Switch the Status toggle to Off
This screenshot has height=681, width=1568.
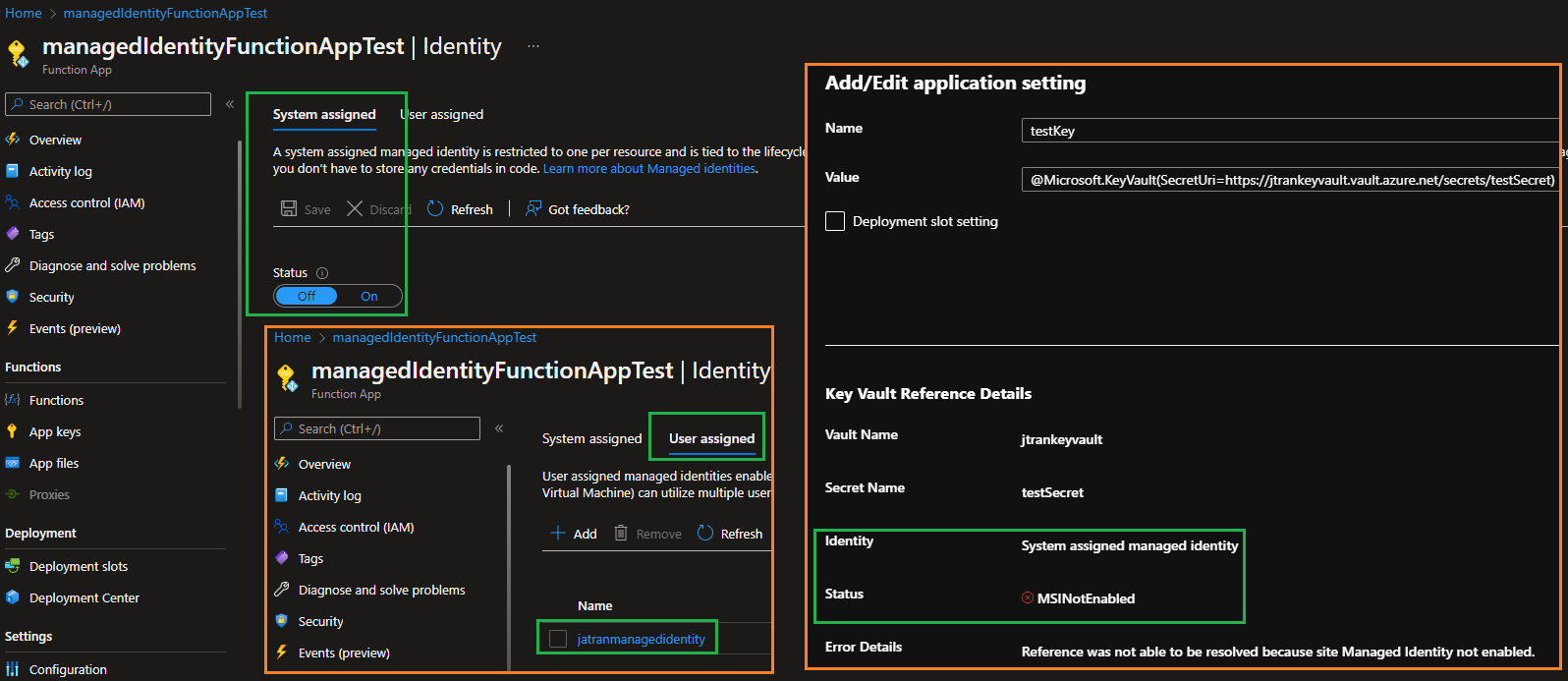pyautogui.click(x=307, y=296)
